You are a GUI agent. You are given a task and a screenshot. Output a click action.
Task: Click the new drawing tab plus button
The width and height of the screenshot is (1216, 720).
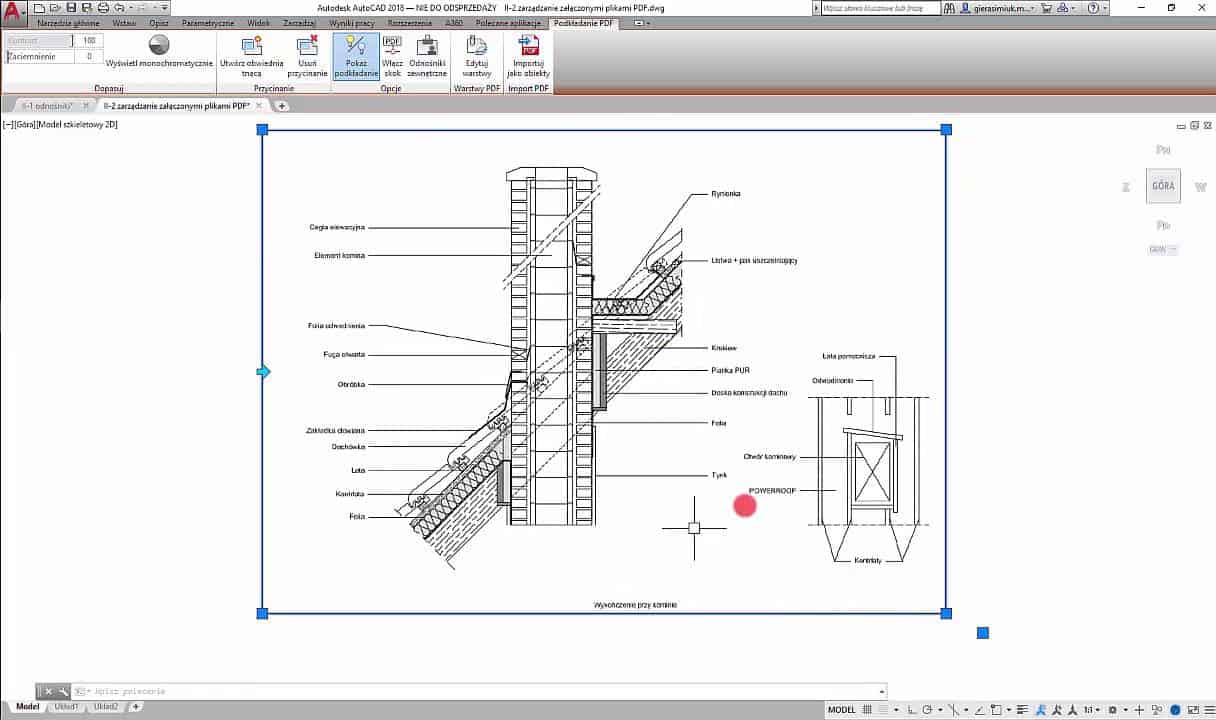[x=282, y=105]
